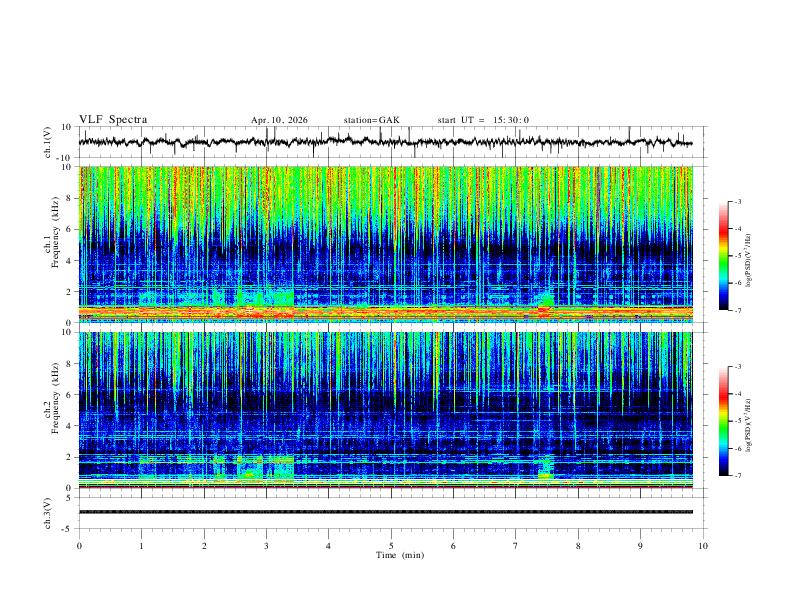Click the "10" tick on the time axis
Image resolution: width=792 pixels, height=612 pixels.
point(703,546)
